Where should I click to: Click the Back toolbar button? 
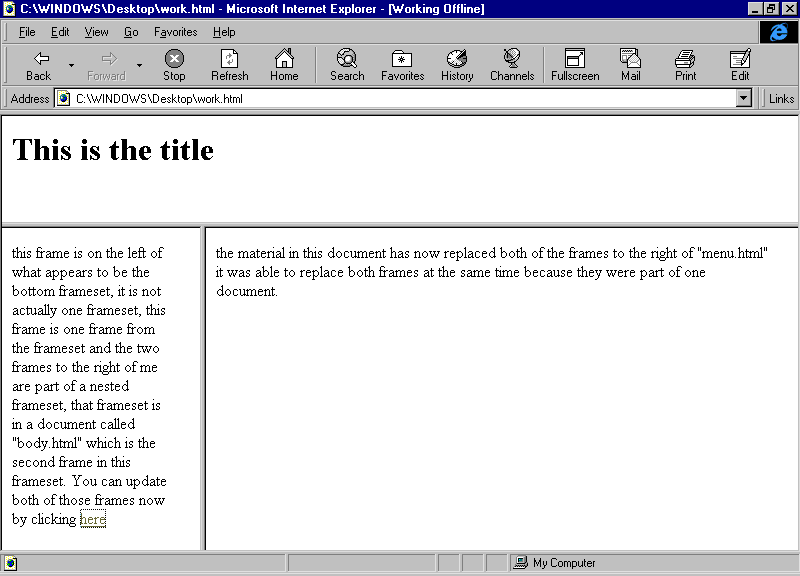39,65
